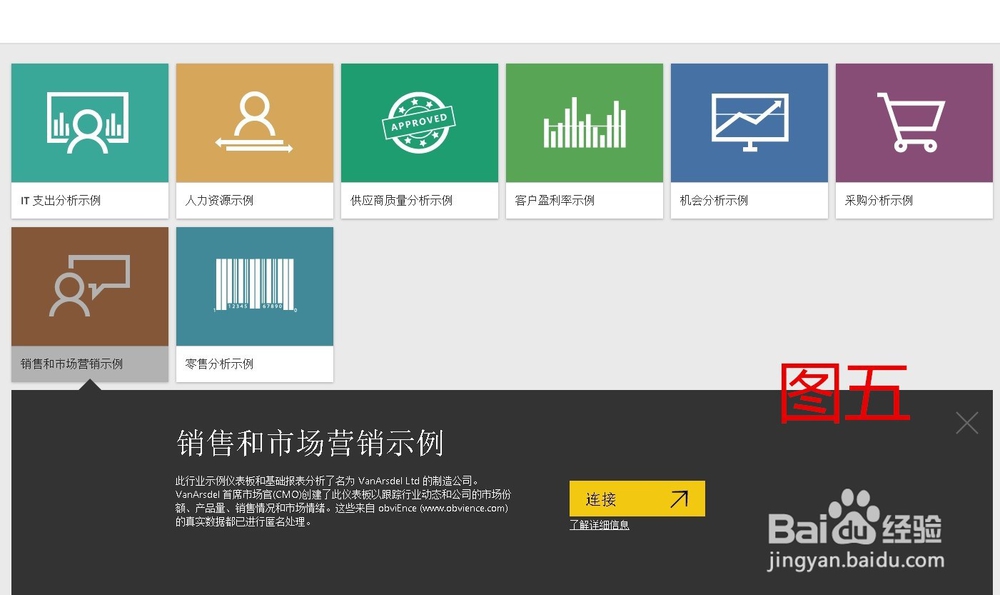The height and width of the screenshot is (595, 1000).
Task: Click the 销售和市场营销示例 panel title
Action: [312, 441]
